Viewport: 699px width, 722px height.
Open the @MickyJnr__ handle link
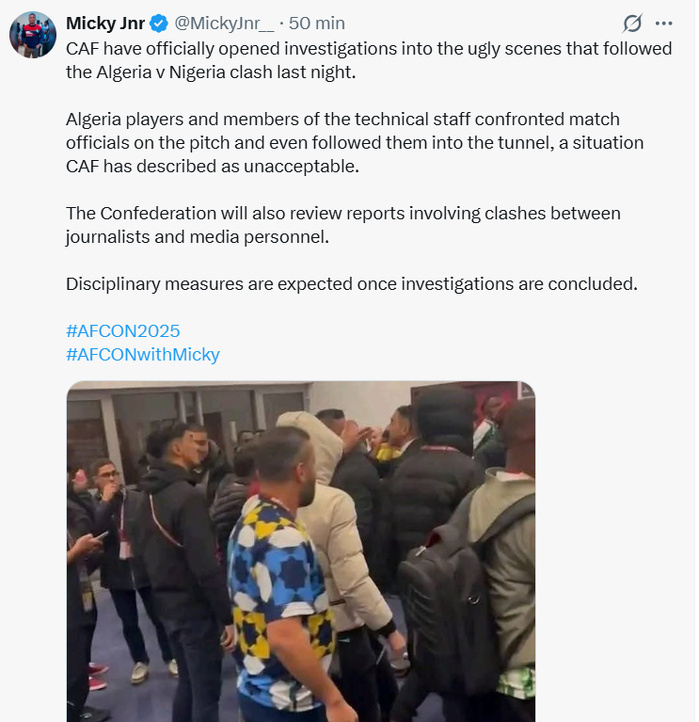tap(223, 23)
